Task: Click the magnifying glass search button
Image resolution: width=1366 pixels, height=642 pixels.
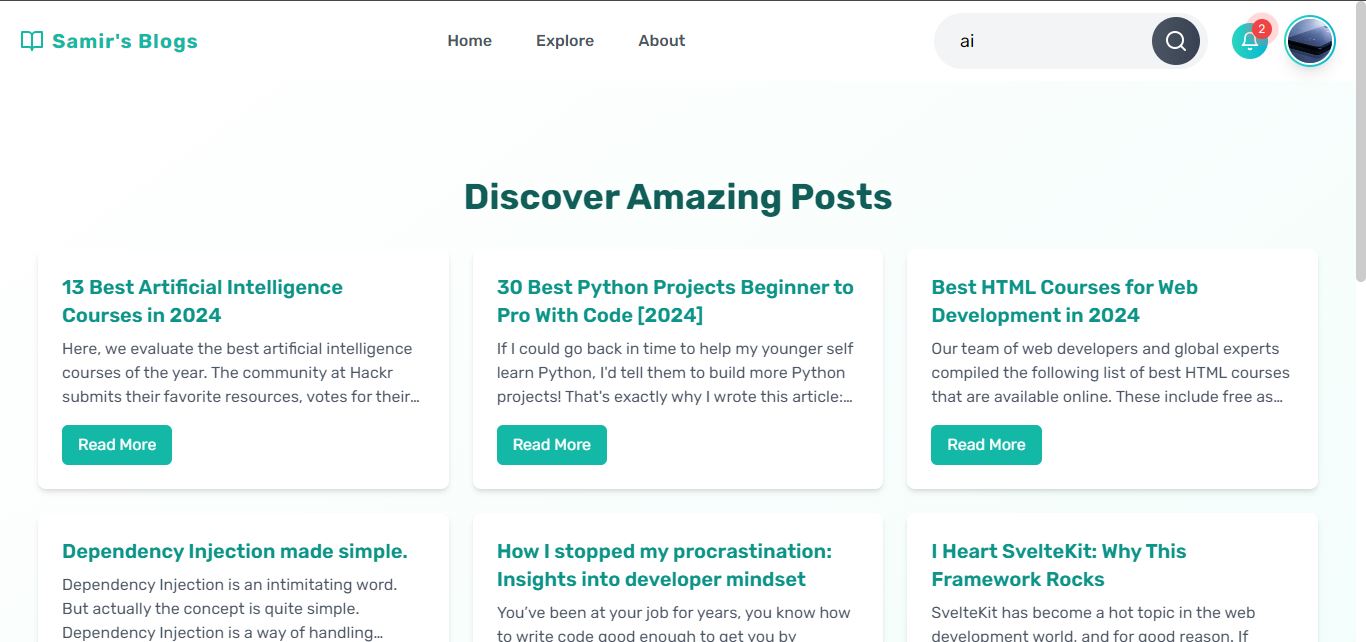Action: [x=1175, y=41]
